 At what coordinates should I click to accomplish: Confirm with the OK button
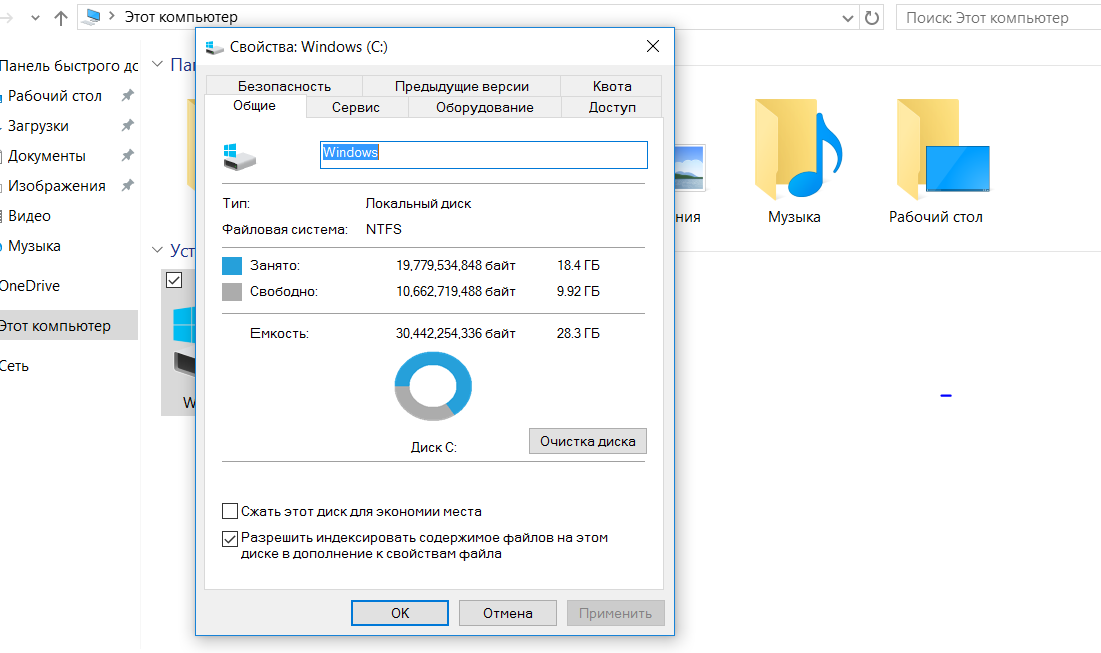tap(400, 613)
